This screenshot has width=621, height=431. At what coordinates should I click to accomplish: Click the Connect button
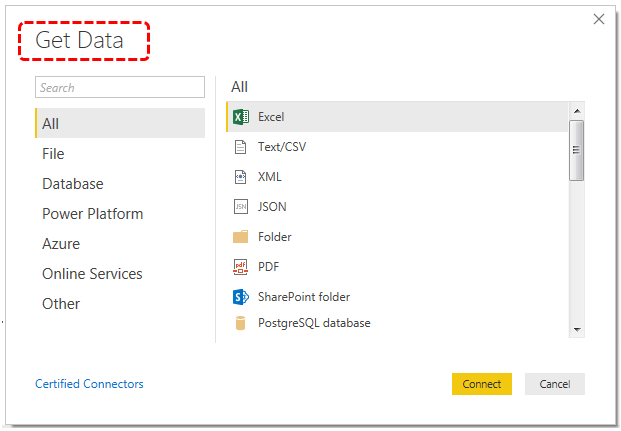pyautogui.click(x=482, y=384)
